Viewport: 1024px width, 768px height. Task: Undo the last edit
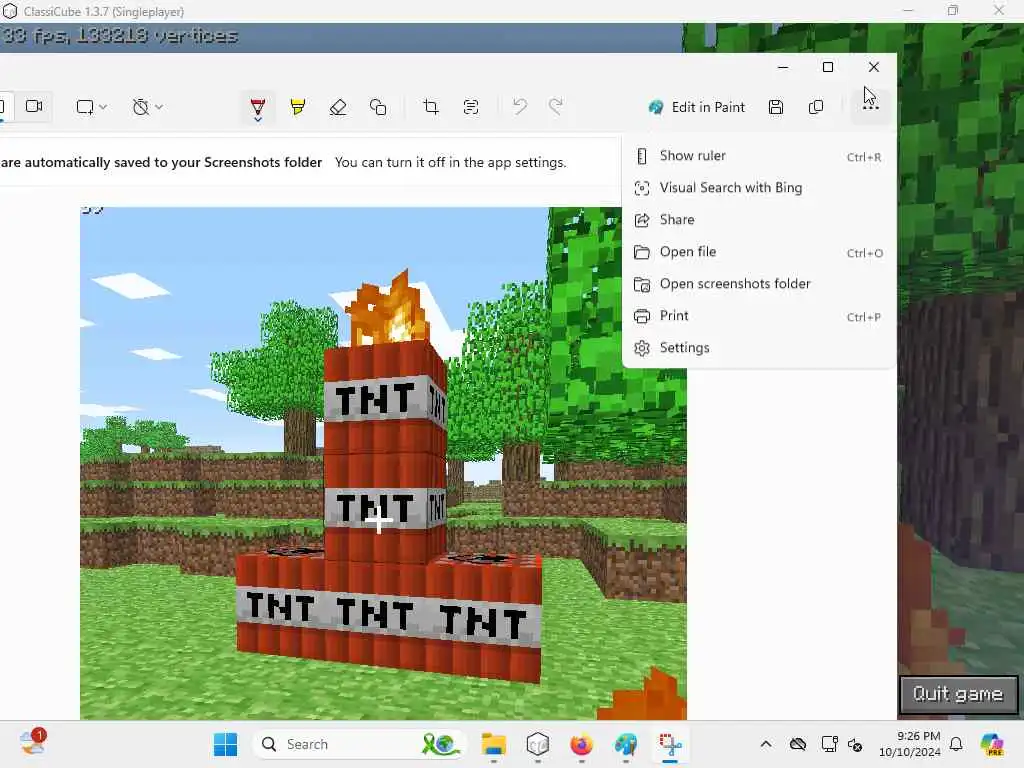click(520, 106)
